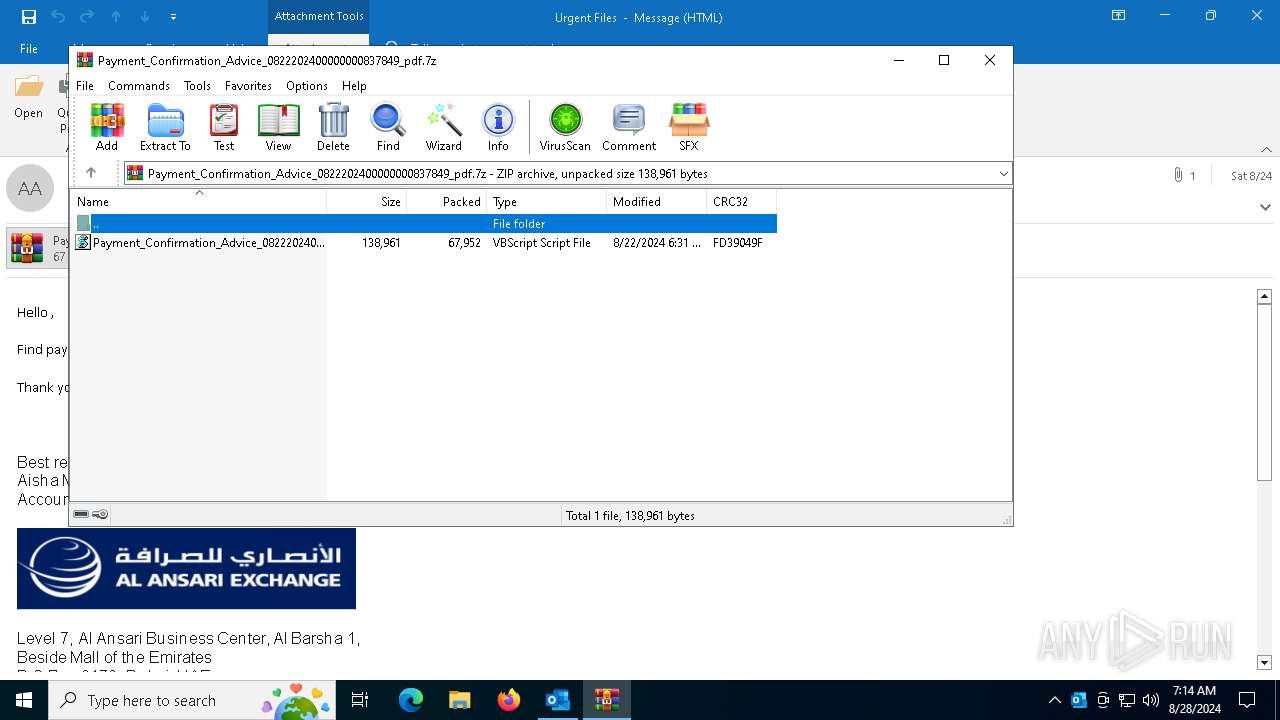Sort by Size column header
Viewport: 1280px width, 720px height.
pyautogui.click(x=366, y=201)
